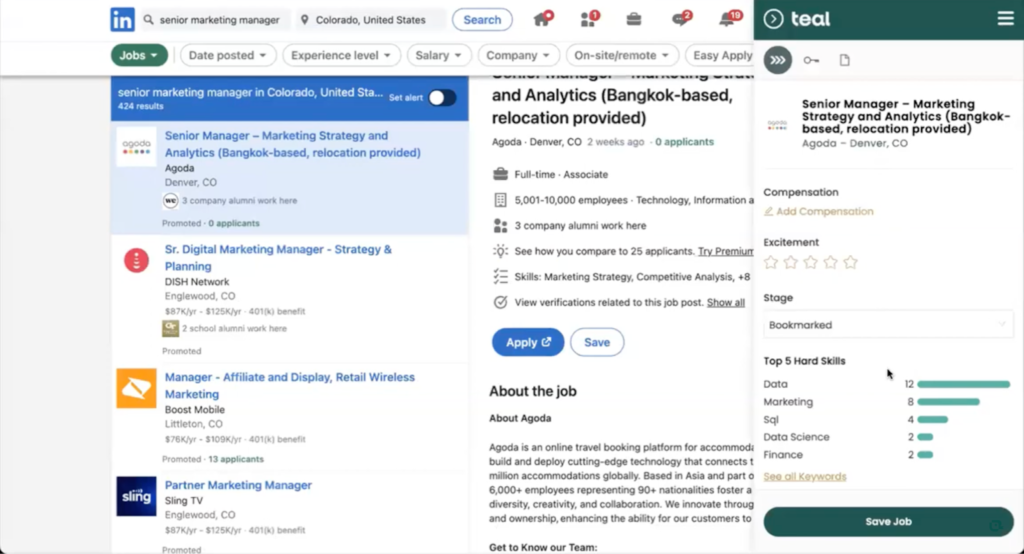Open the Notifications bell icon

point(728,19)
